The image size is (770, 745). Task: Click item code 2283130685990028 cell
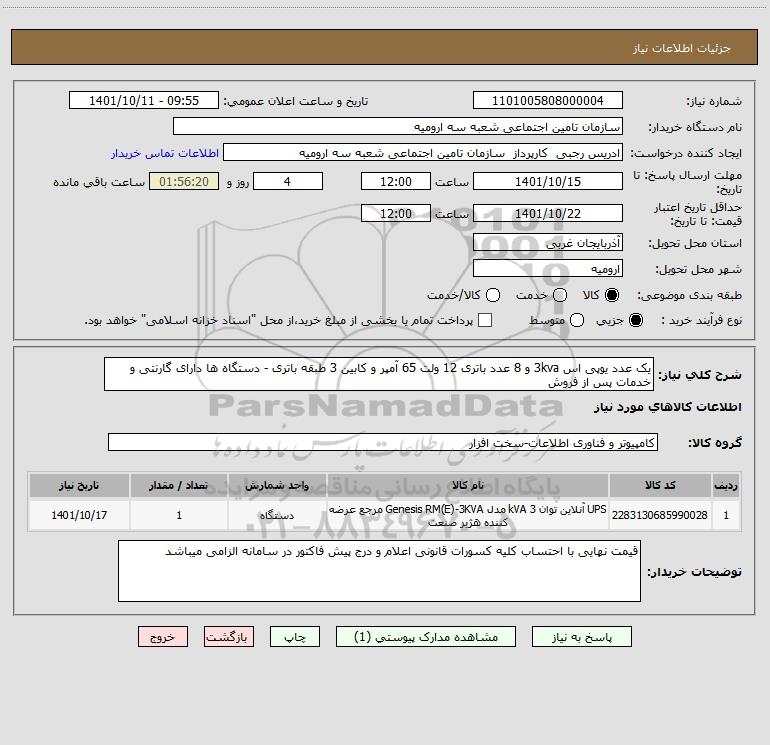tap(660, 515)
